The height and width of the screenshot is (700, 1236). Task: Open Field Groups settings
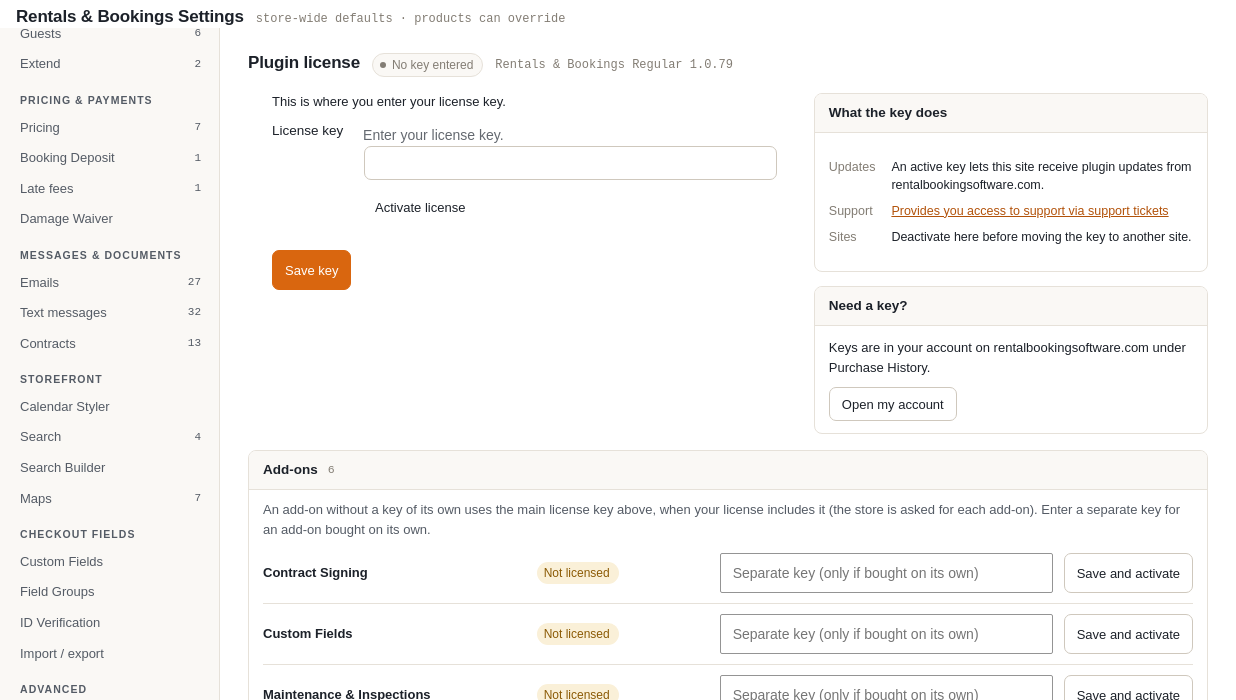pyautogui.click(x=110, y=592)
